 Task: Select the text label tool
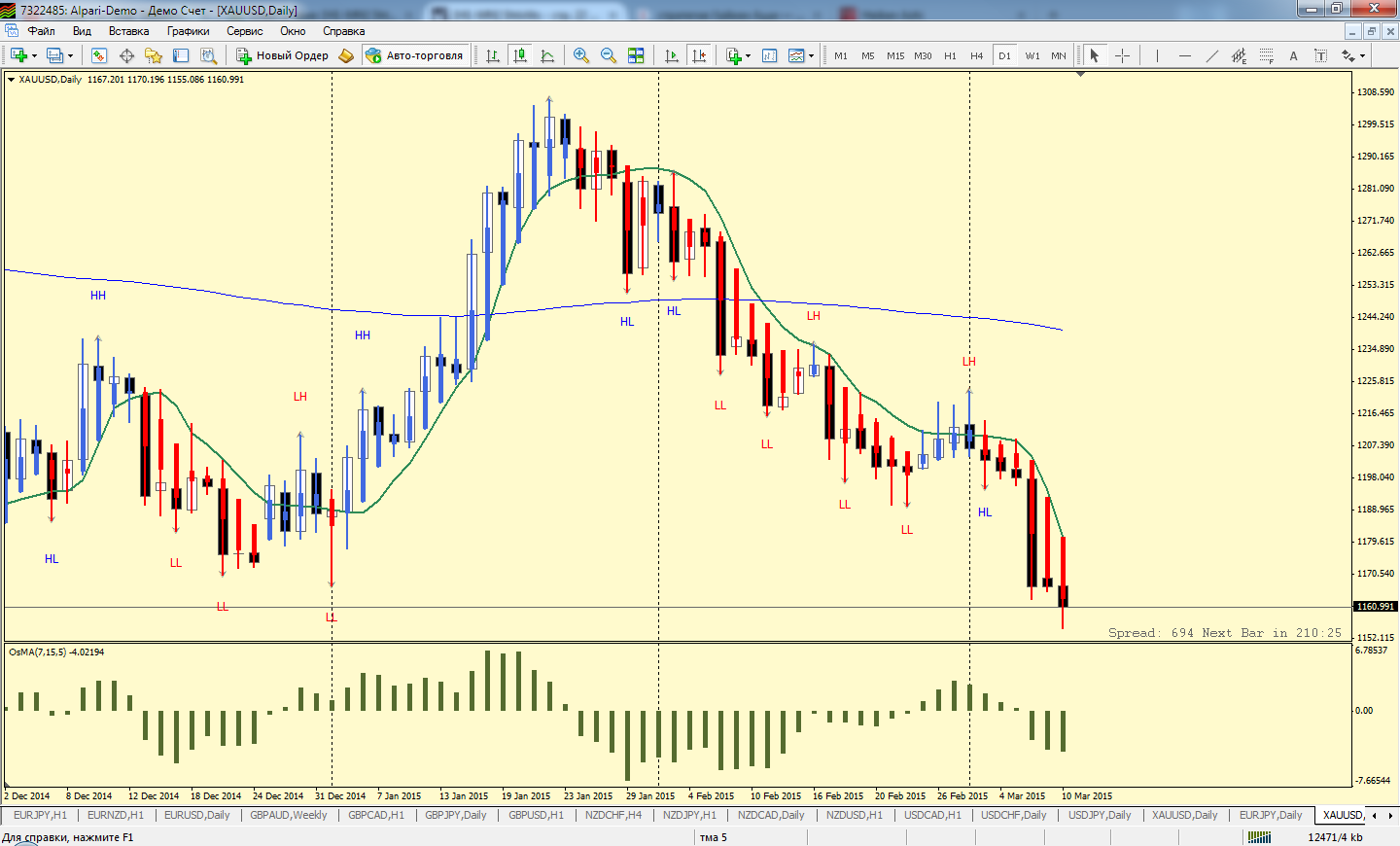(1320, 55)
